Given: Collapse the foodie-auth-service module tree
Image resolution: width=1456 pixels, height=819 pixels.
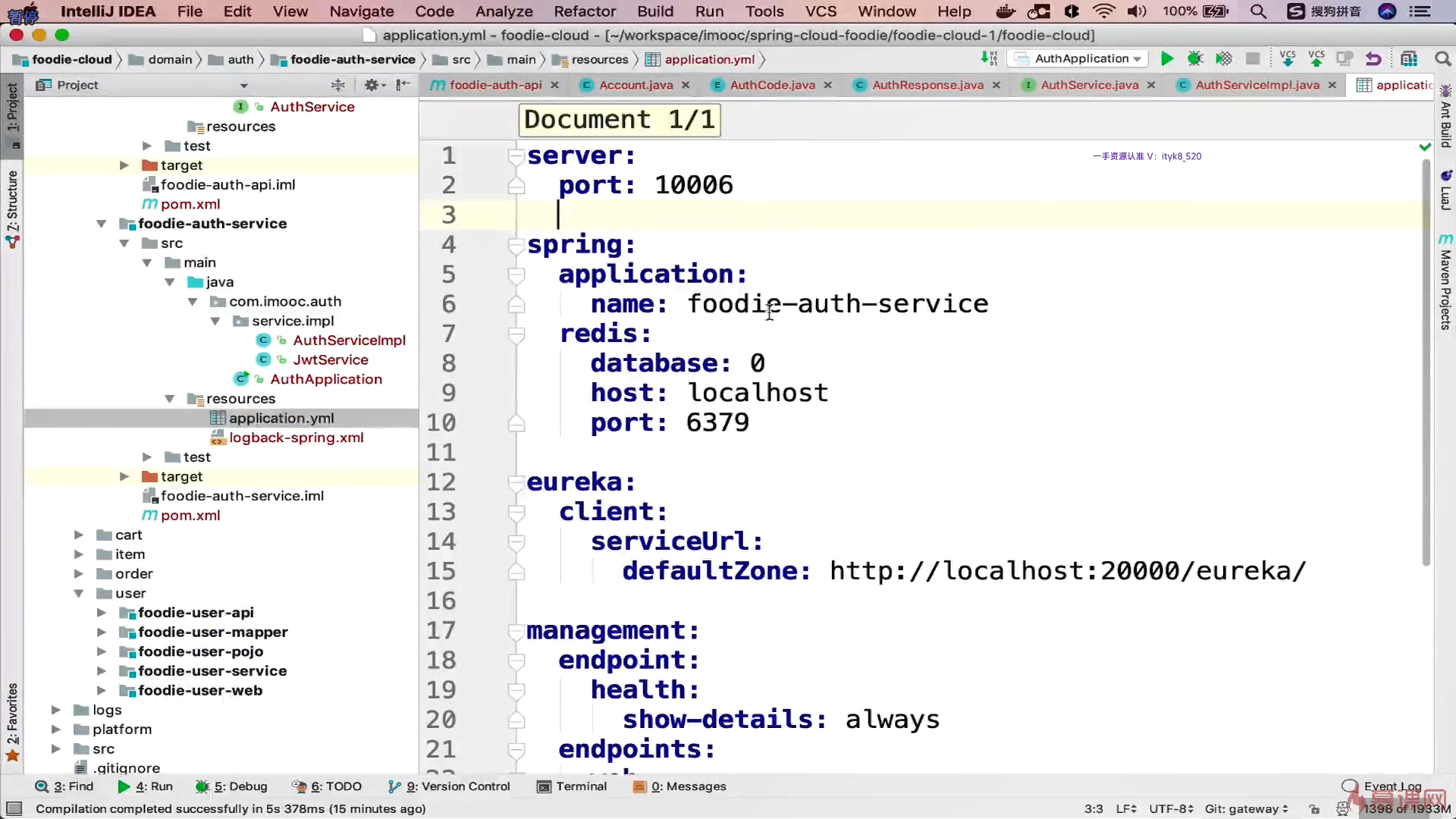Looking at the screenshot, I should [x=101, y=224].
